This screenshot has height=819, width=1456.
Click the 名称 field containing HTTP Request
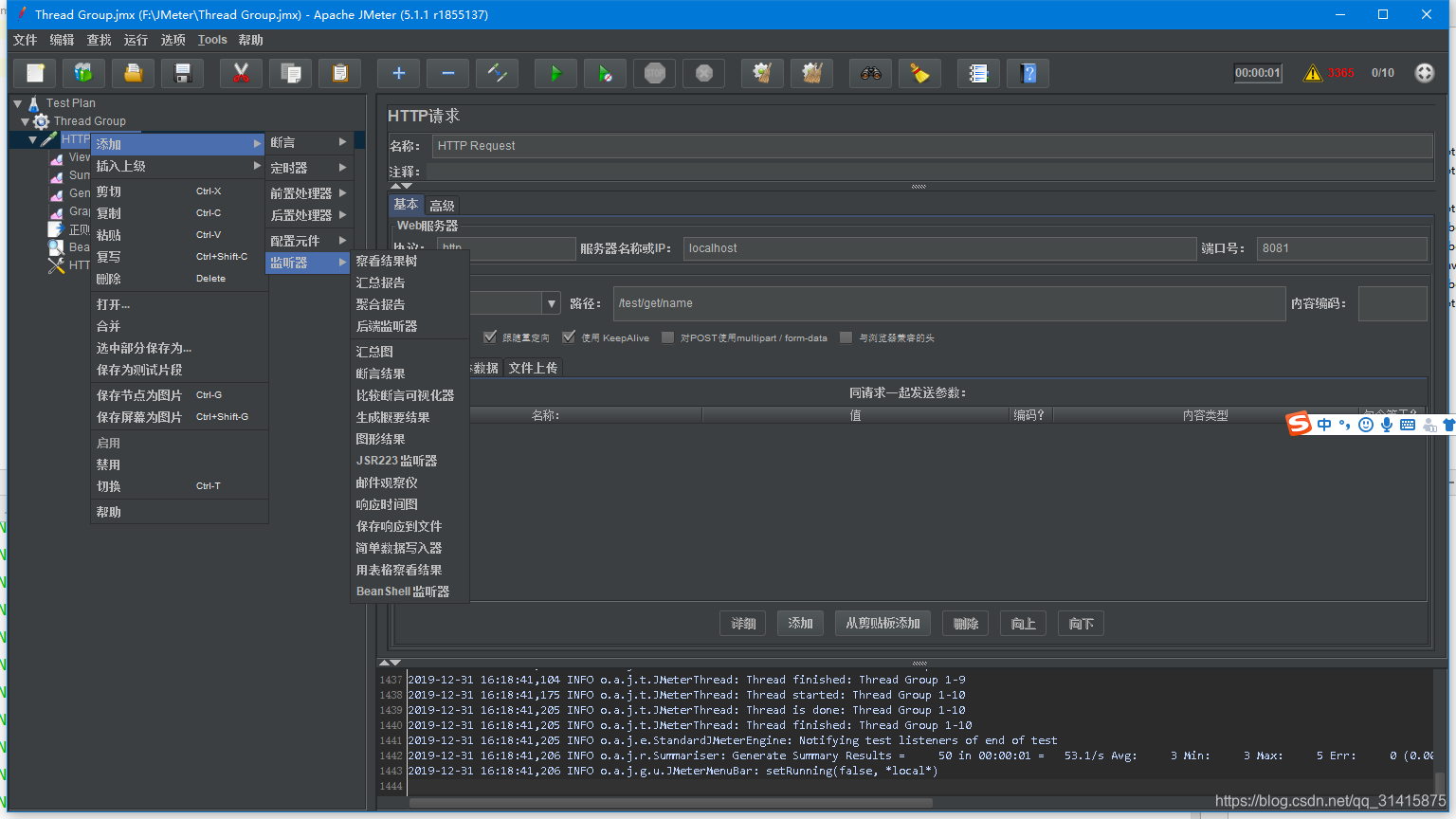pos(932,146)
